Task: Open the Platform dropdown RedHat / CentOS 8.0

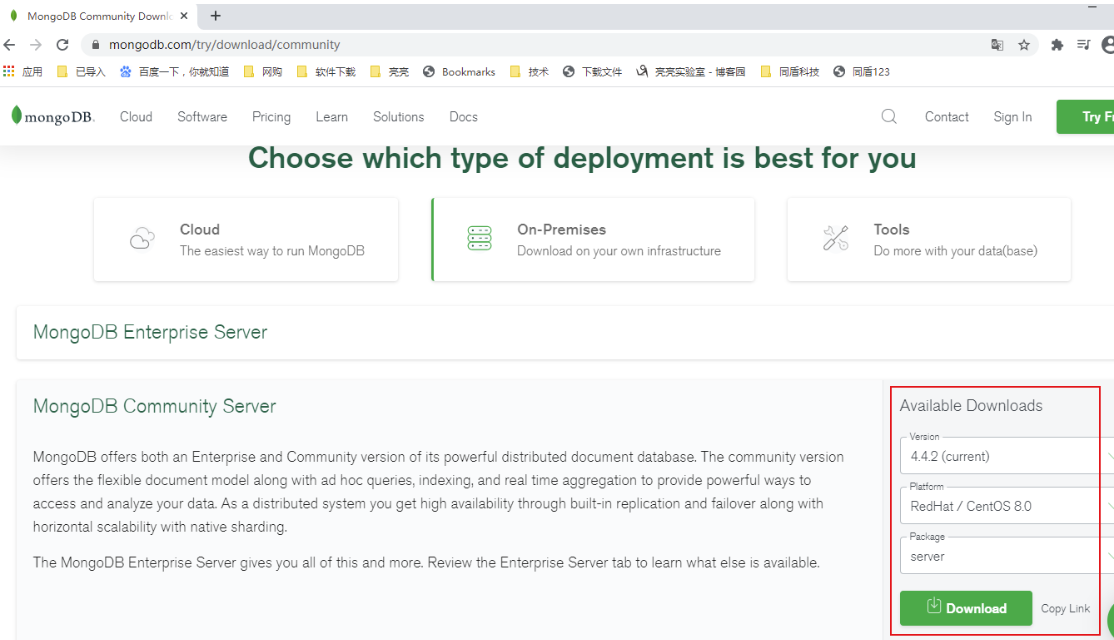Action: [x=1007, y=506]
